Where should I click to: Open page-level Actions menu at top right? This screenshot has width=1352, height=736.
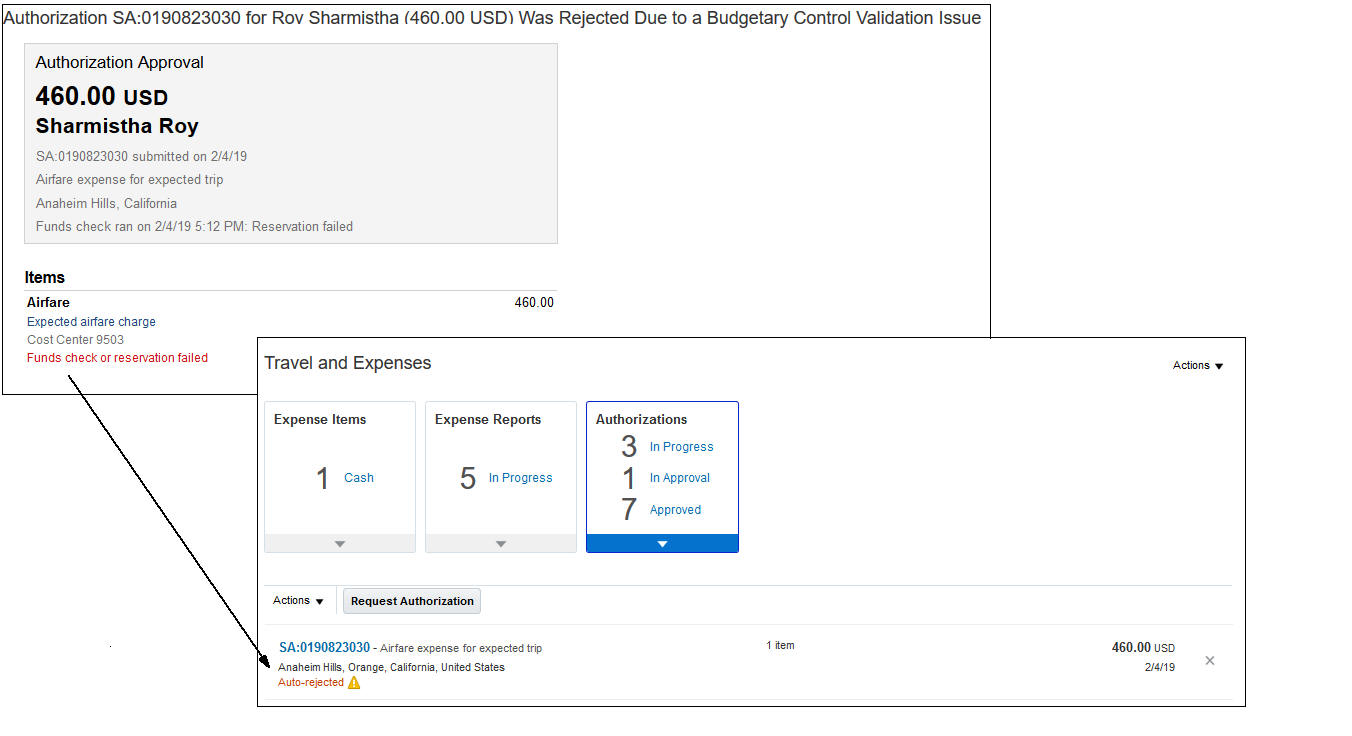[x=1198, y=366]
